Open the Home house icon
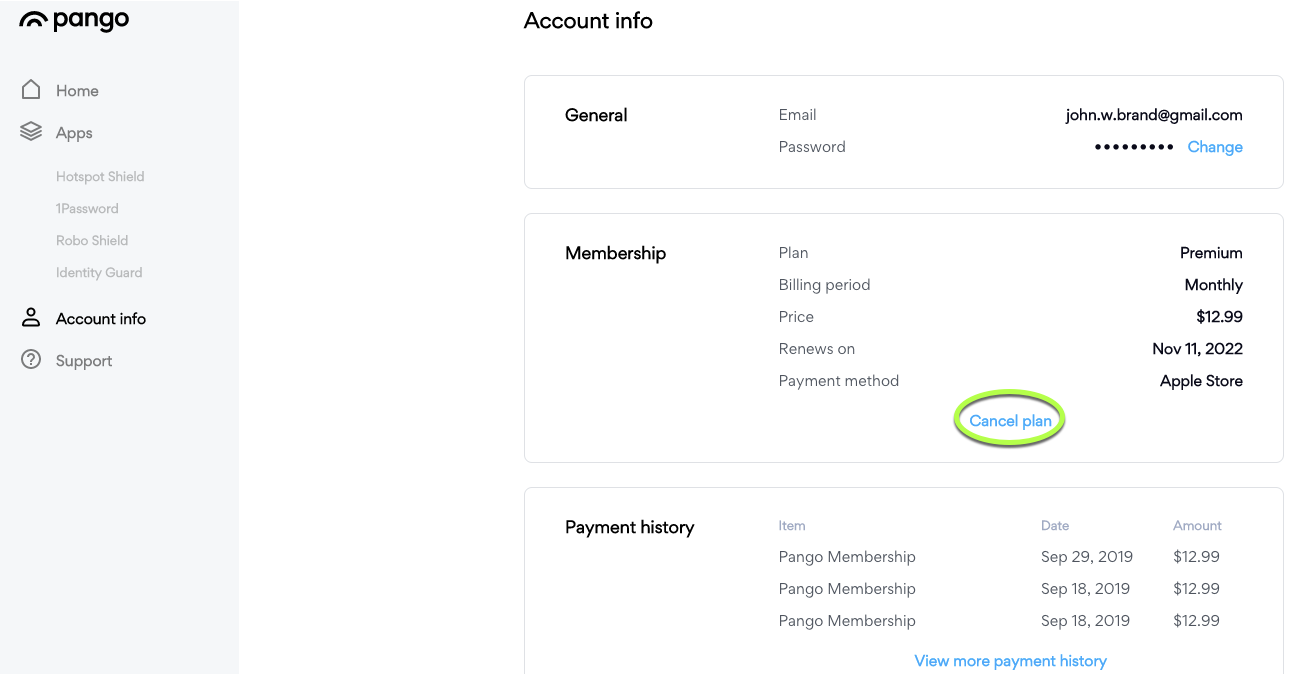The width and height of the screenshot is (1297, 674). 31,90
